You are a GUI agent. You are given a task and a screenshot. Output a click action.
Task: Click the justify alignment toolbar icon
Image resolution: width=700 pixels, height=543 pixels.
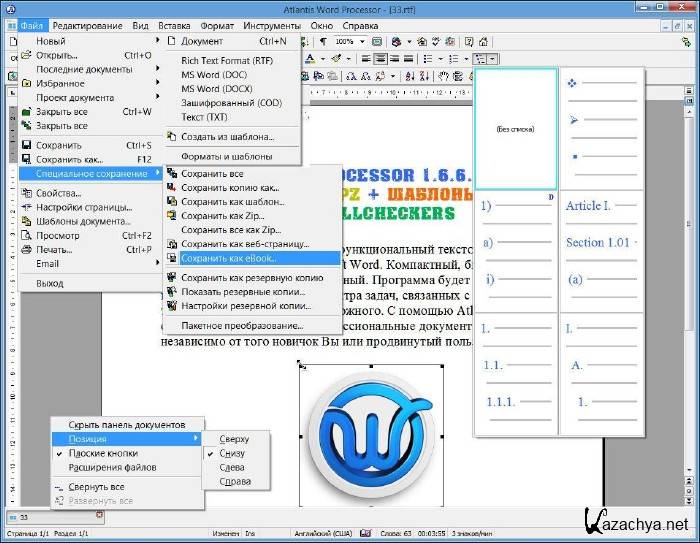(x=409, y=59)
